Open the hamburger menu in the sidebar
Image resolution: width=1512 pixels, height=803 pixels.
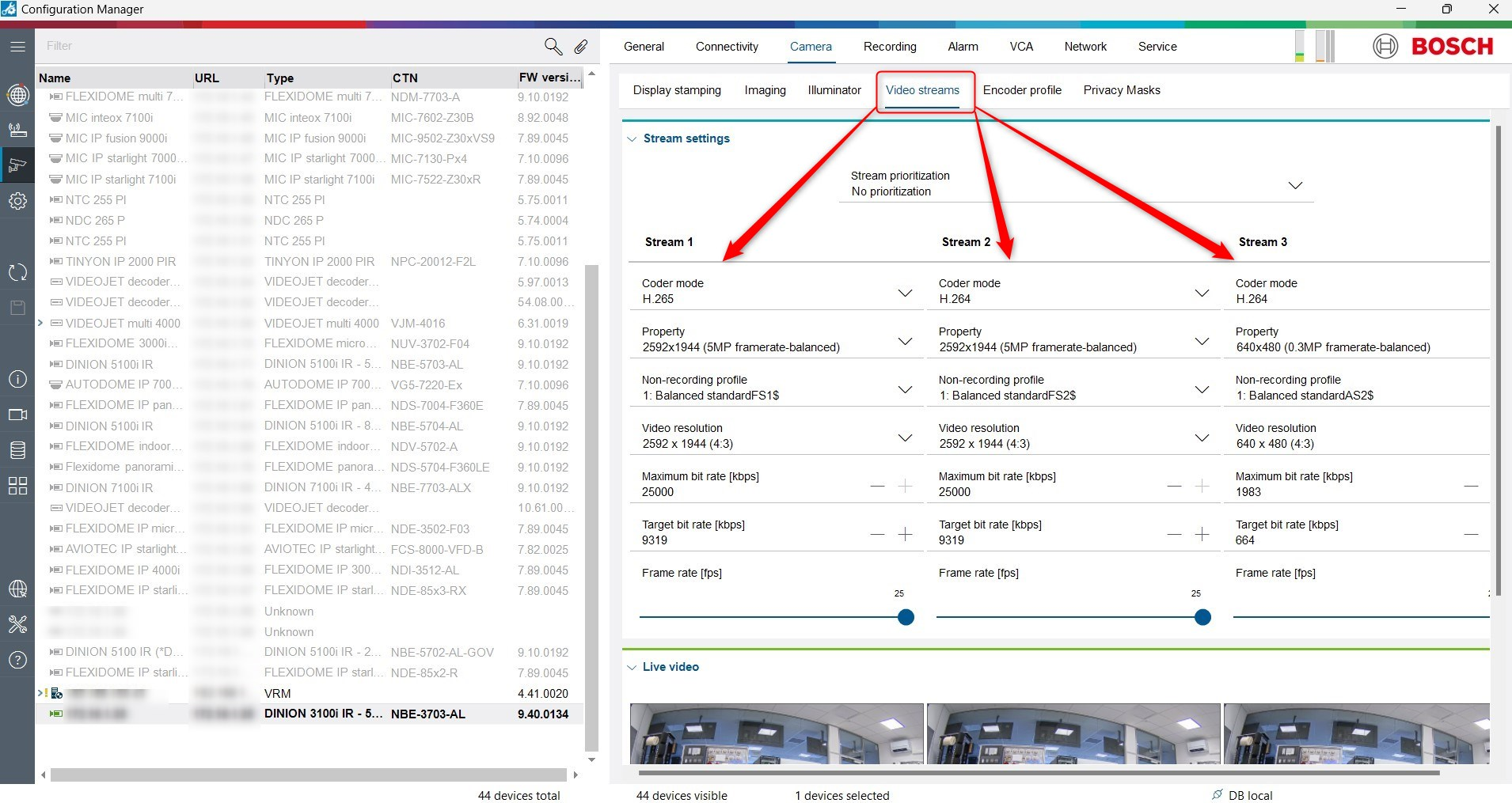pos(17,47)
